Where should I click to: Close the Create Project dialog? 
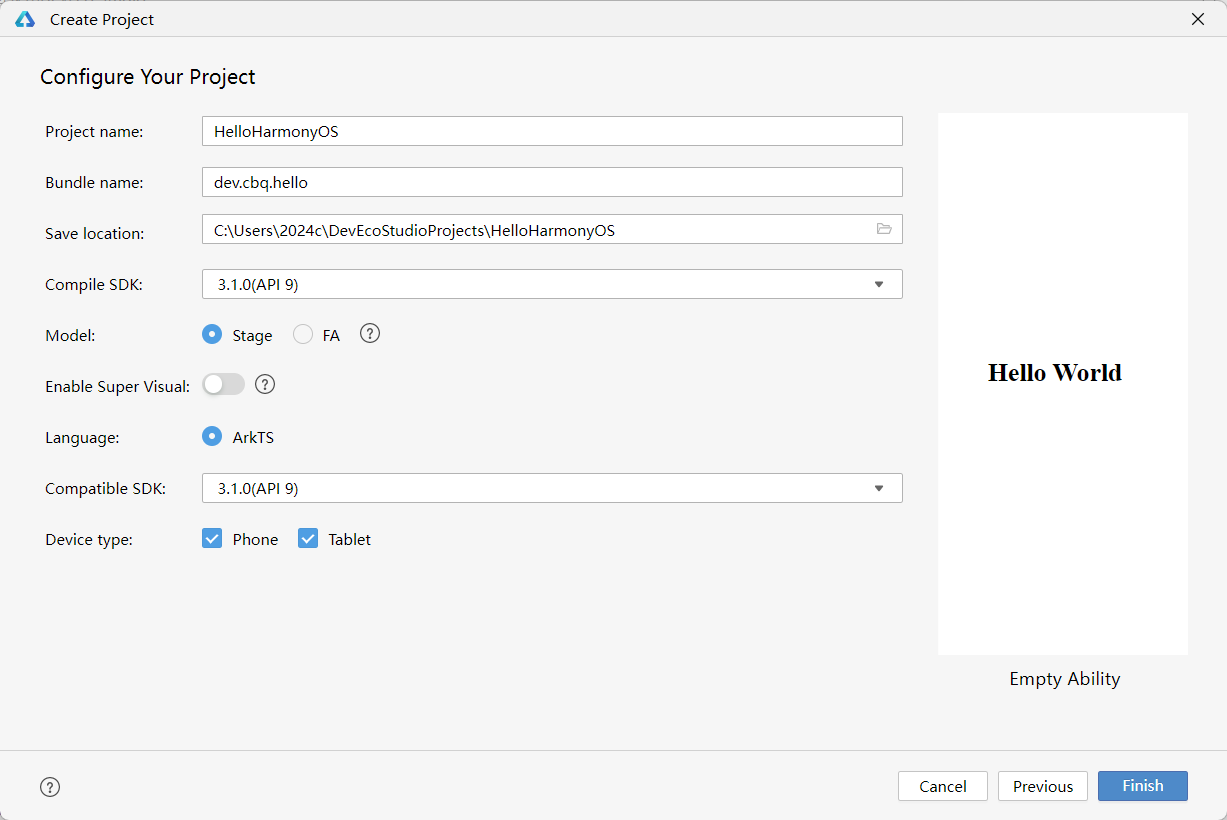tap(1198, 19)
